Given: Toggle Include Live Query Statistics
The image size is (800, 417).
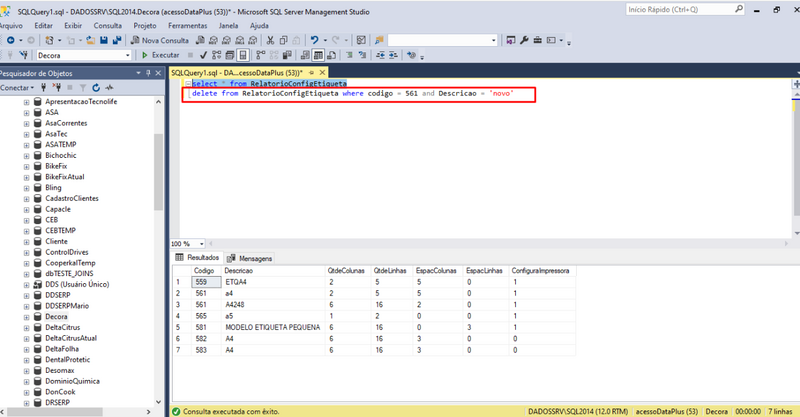Looking at the screenshot, I should 274,55.
